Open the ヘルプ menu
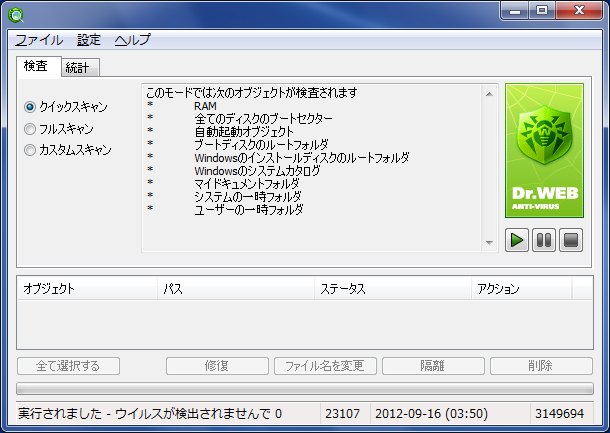The image size is (610, 433). 132,40
